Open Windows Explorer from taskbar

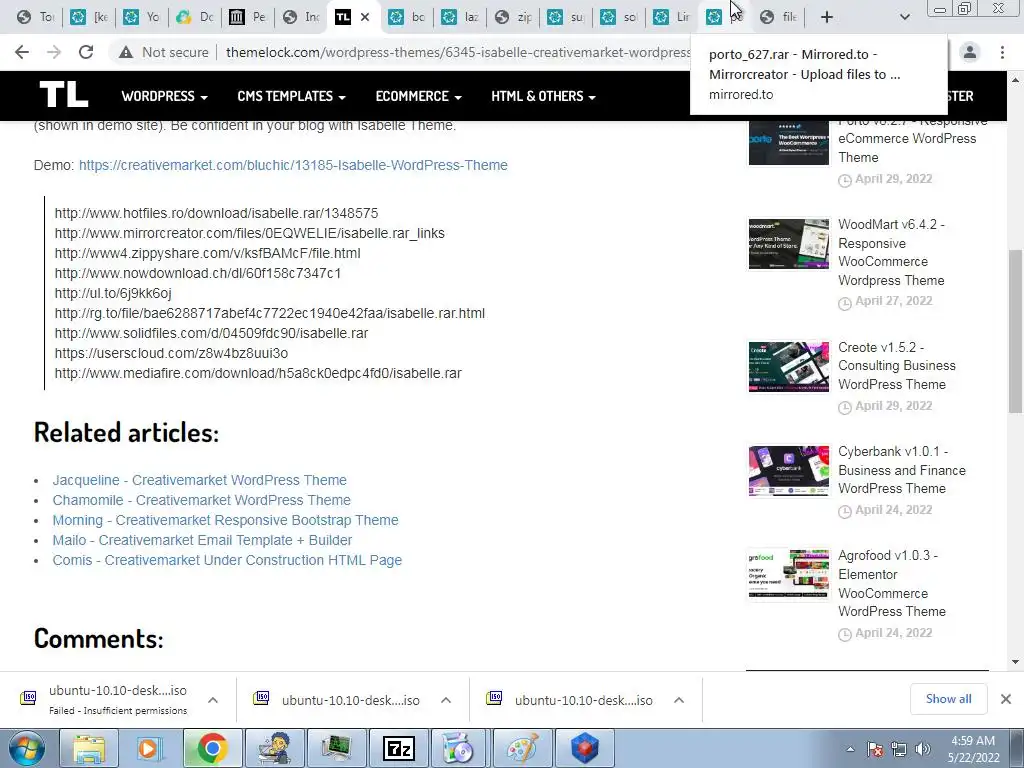click(89, 748)
